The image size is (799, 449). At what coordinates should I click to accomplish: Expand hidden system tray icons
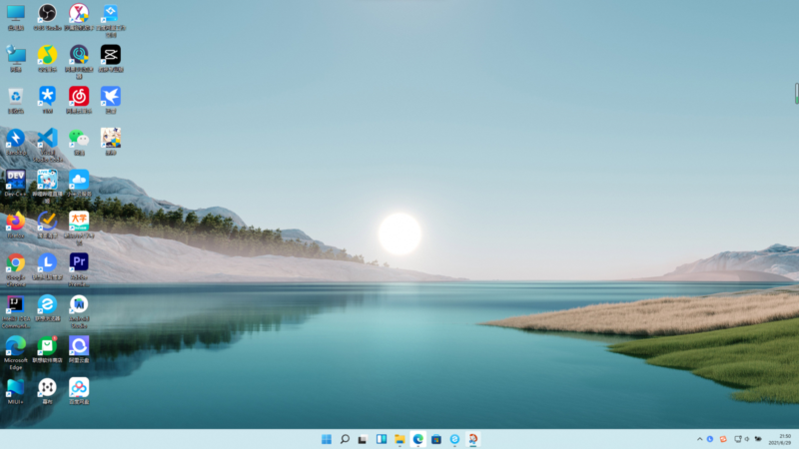tap(700, 439)
